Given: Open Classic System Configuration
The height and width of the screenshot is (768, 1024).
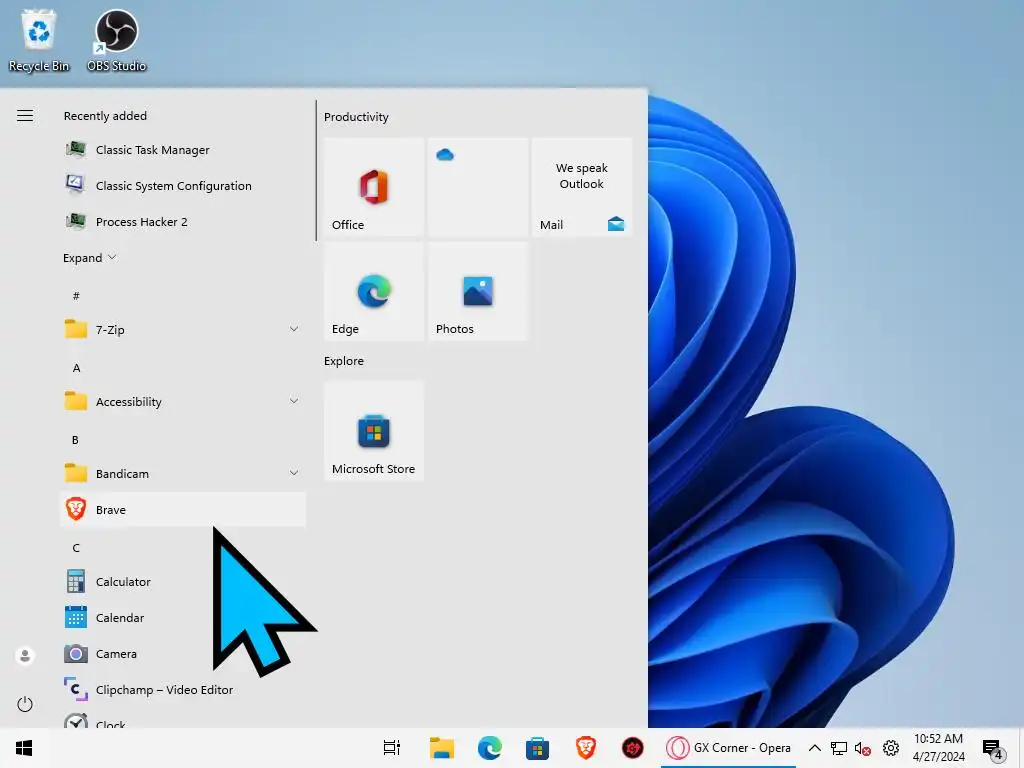Looking at the screenshot, I should 183,185.
